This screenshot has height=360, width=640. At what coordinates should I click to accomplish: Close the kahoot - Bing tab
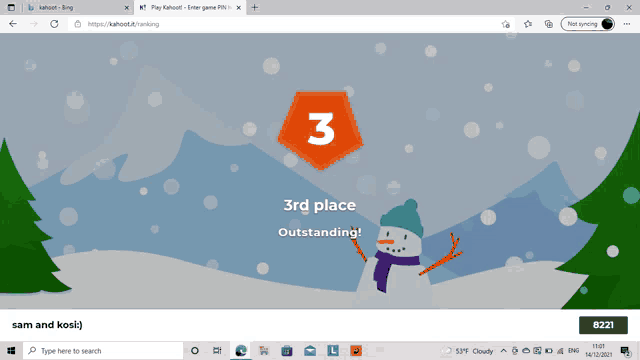[127, 7]
